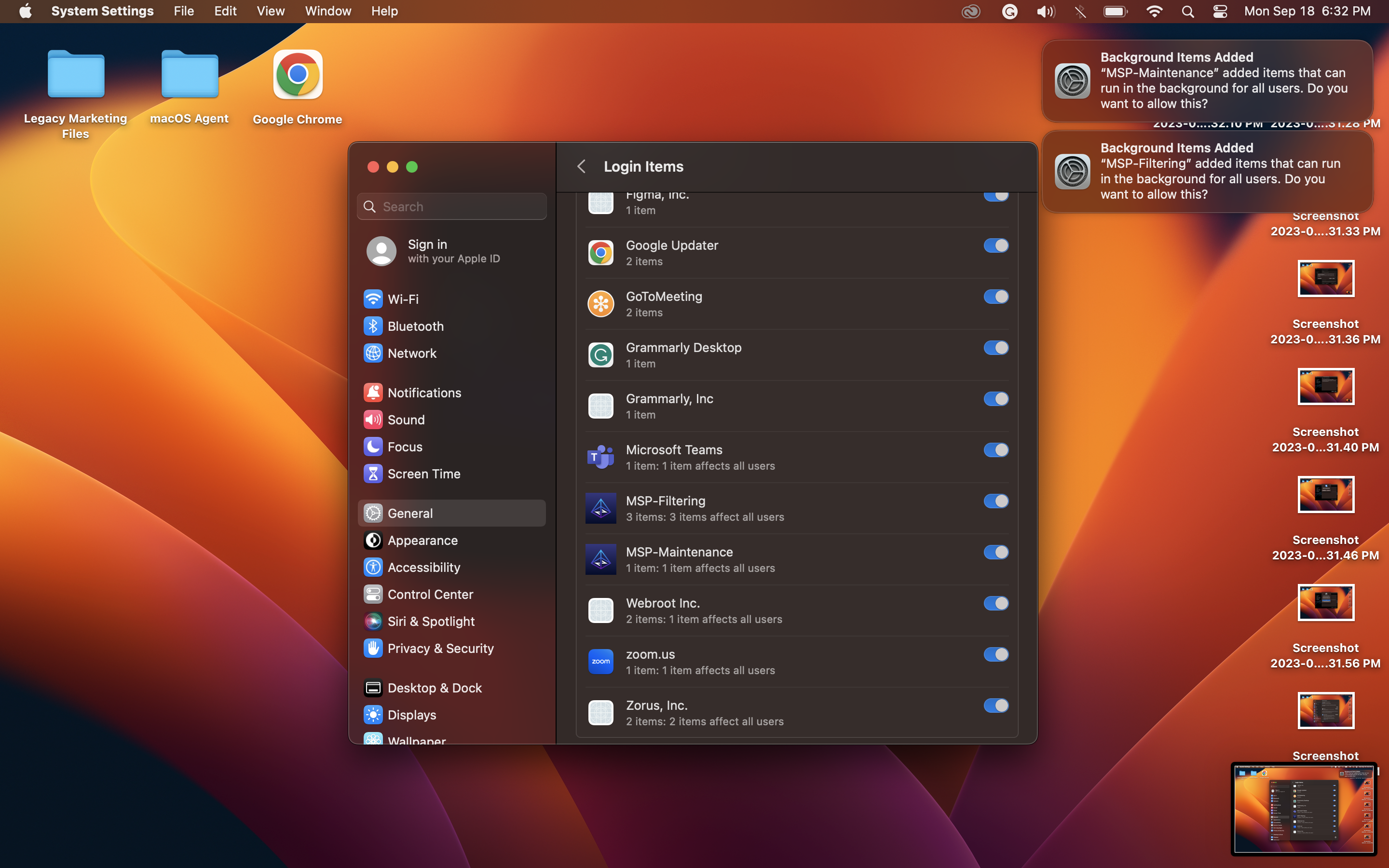Select Privacy & Security in sidebar

[x=440, y=648]
